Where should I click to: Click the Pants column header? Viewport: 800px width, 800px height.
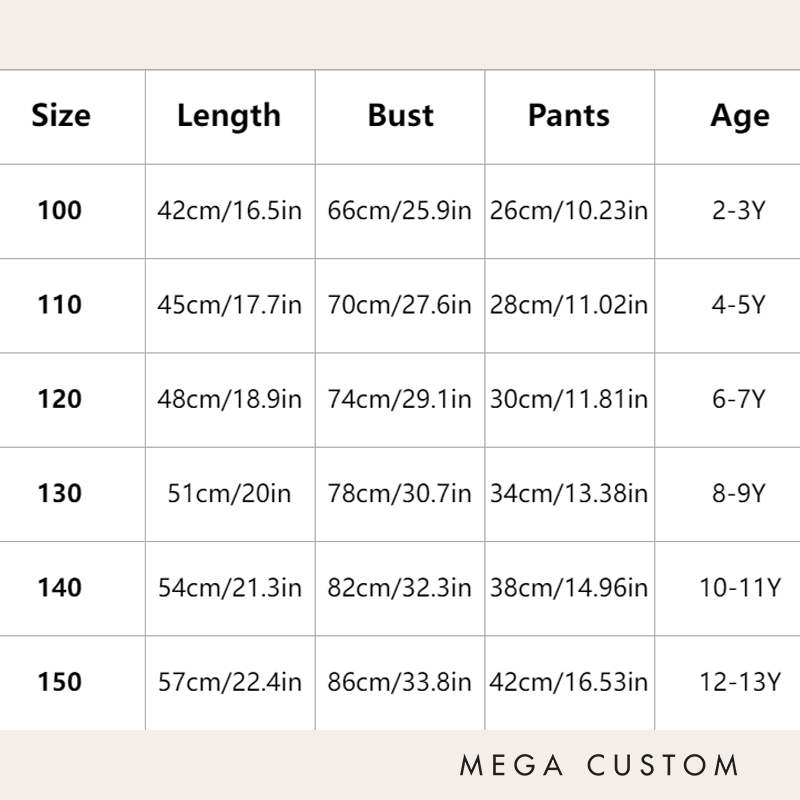point(569,116)
